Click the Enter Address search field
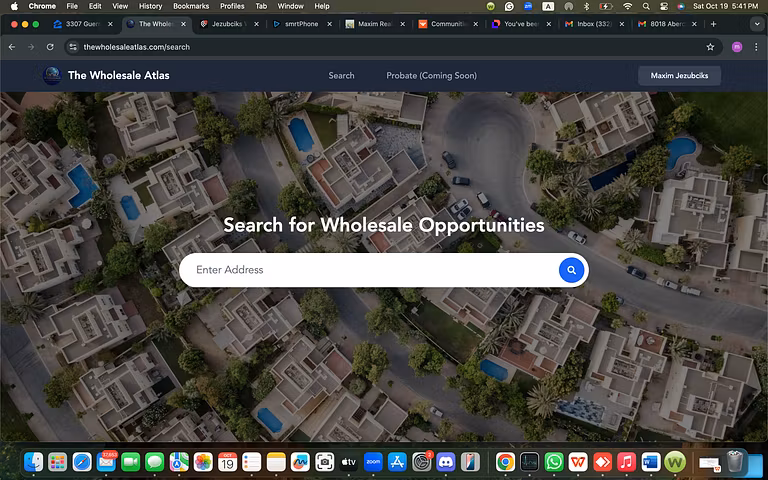 (x=370, y=270)
